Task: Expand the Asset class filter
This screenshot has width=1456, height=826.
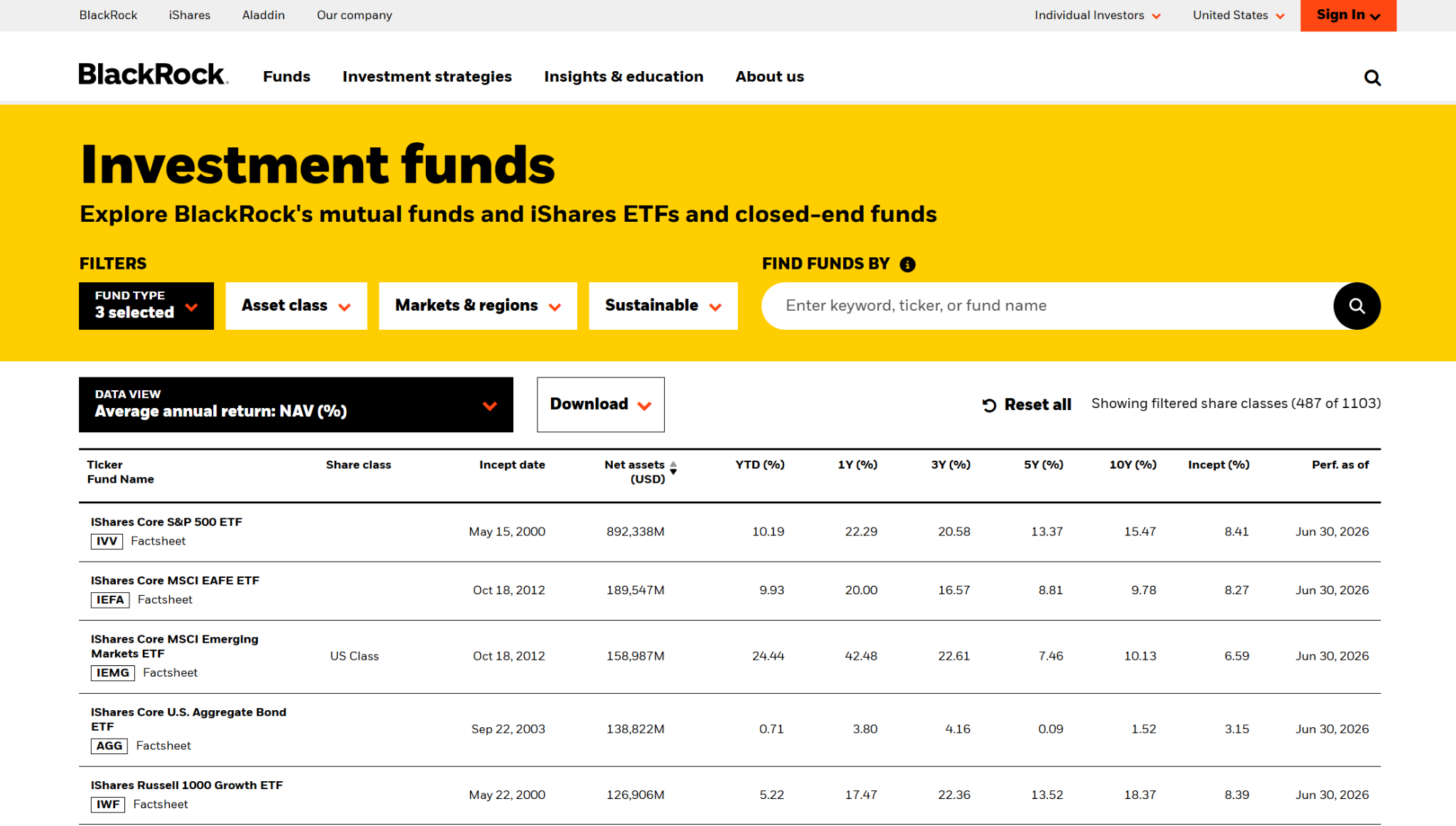Action: click(296, 306)
